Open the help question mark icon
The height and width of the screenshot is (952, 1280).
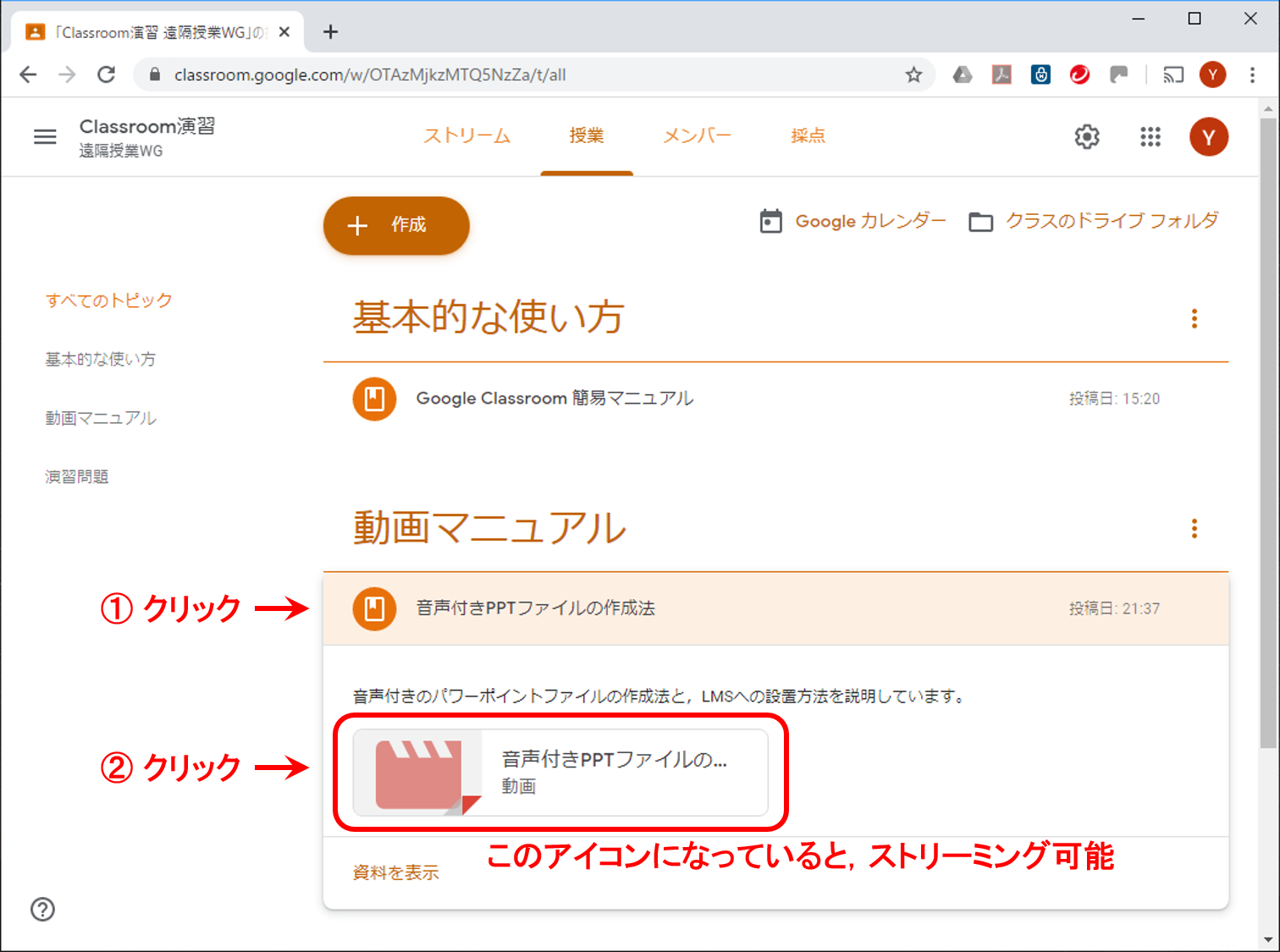point(42,909)
